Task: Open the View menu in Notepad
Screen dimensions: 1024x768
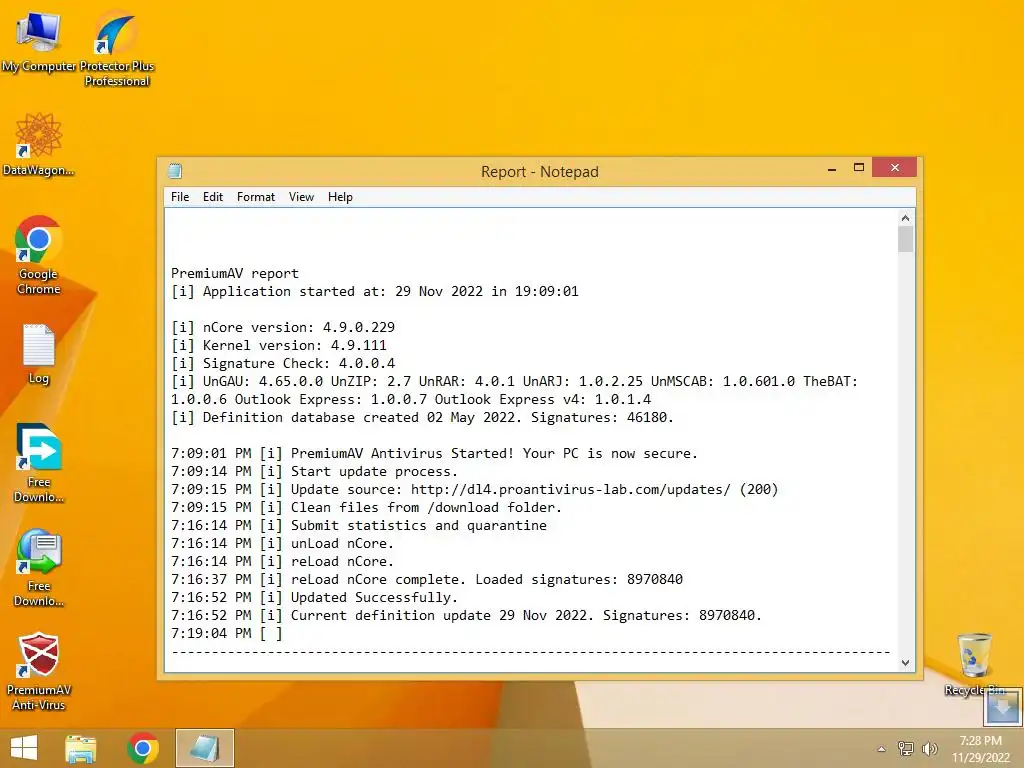Action: click(301, 197)
